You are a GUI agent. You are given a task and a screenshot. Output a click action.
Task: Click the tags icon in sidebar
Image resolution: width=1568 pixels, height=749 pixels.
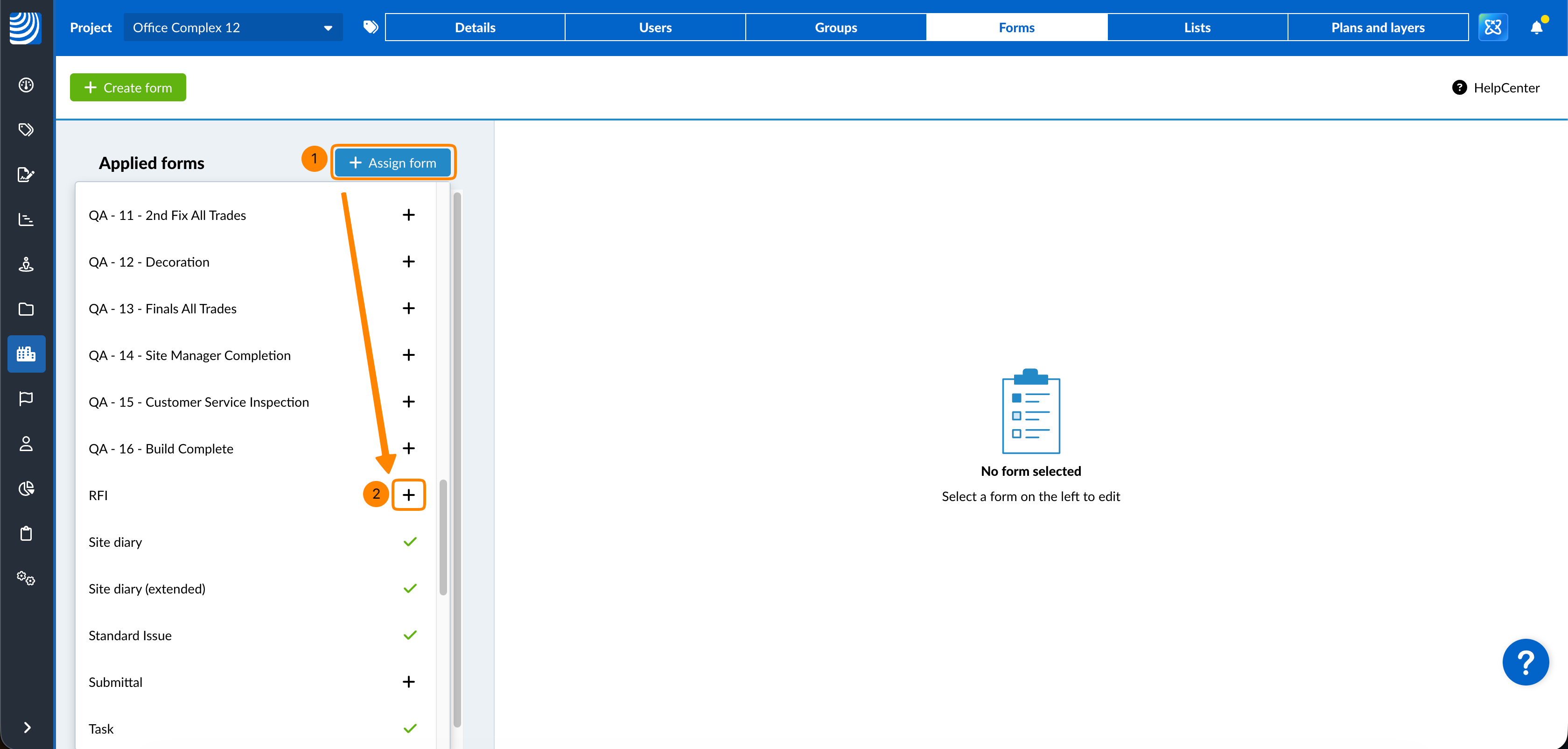pyautogui.click(x=26, y=130)
